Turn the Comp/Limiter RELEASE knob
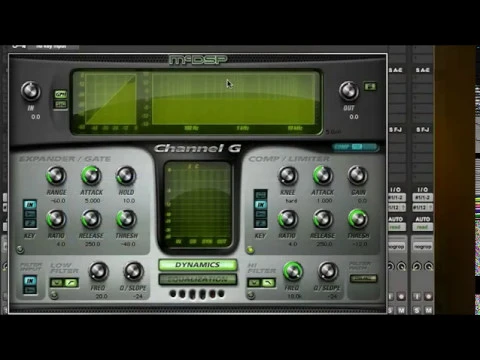 pos(323,219)
